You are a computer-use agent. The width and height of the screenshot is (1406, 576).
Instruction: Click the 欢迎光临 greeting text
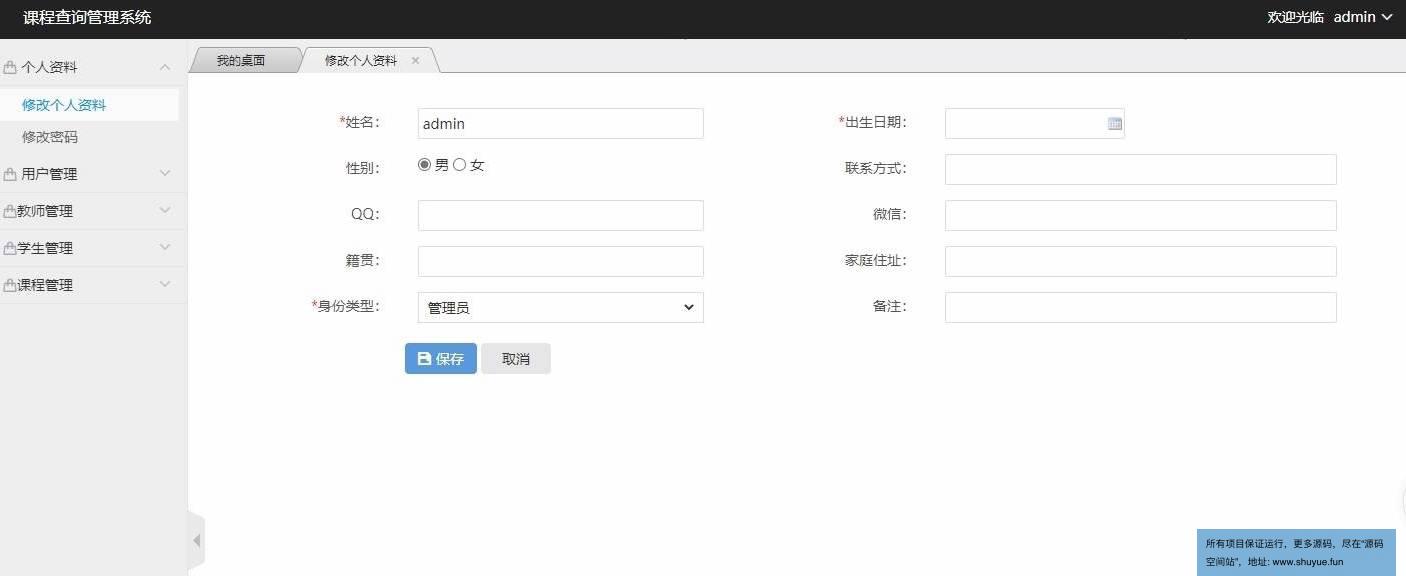click(1296, 17)
